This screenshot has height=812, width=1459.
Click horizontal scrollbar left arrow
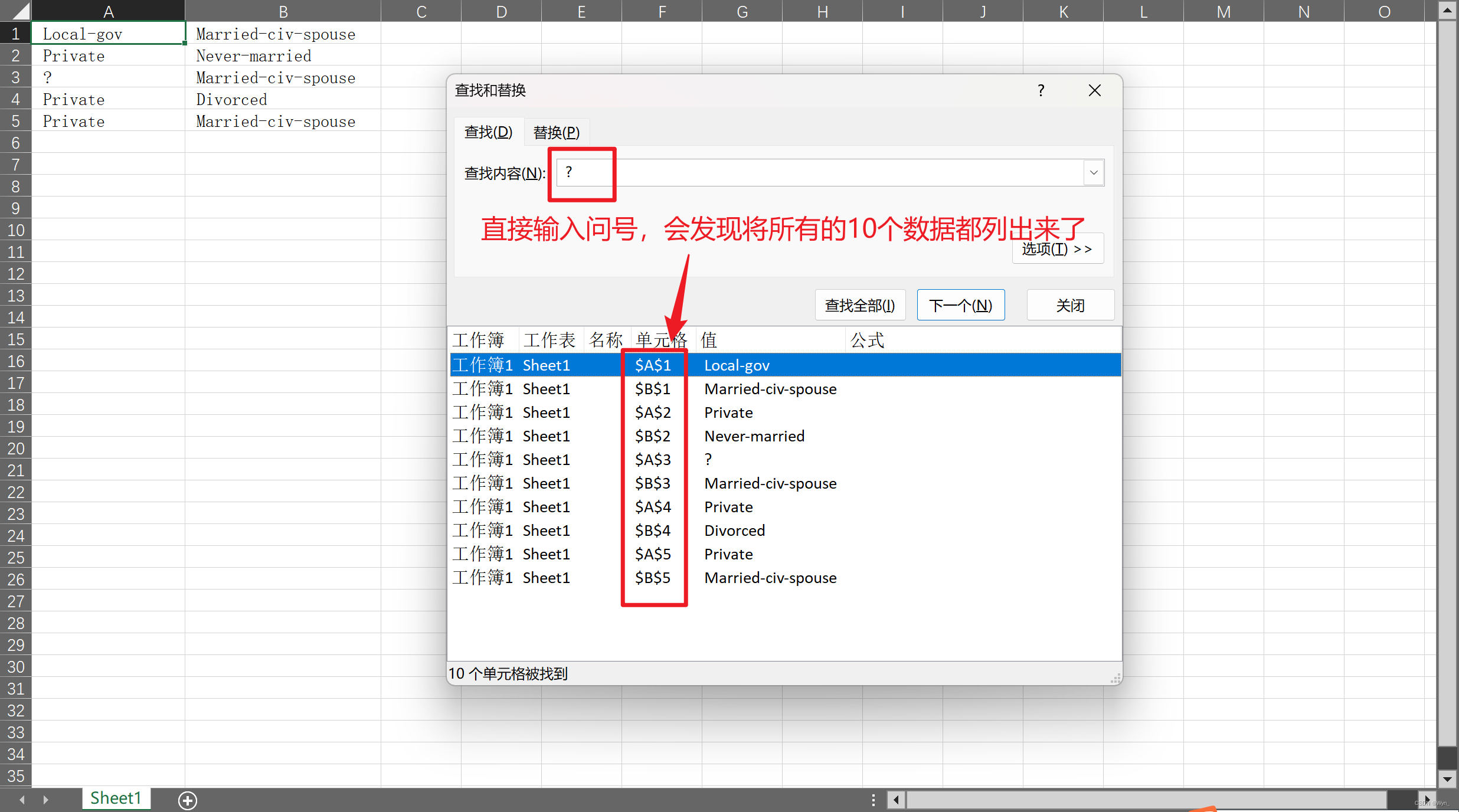pos(897,800)
